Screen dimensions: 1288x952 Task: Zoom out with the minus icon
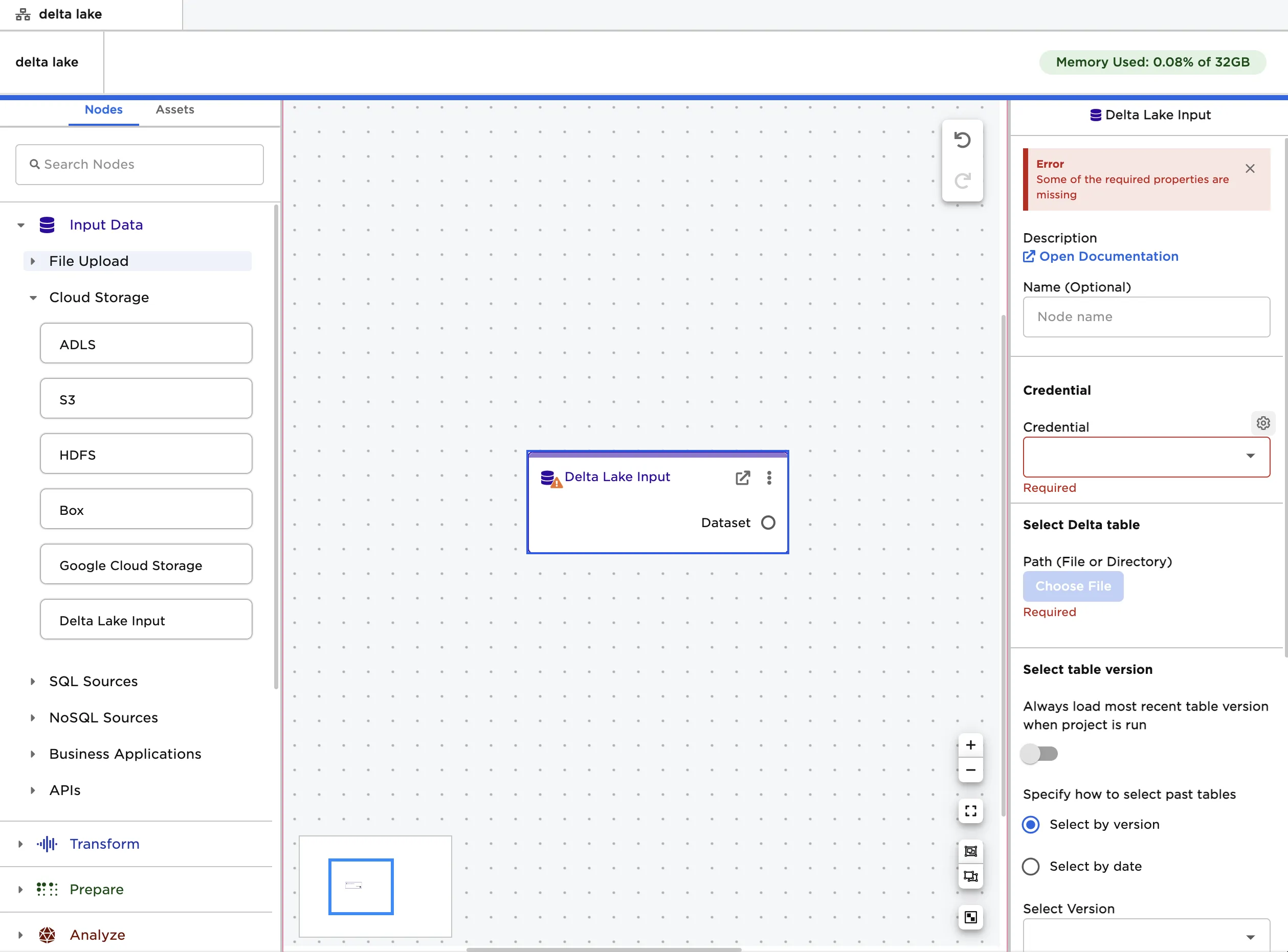tap(970, 770)
